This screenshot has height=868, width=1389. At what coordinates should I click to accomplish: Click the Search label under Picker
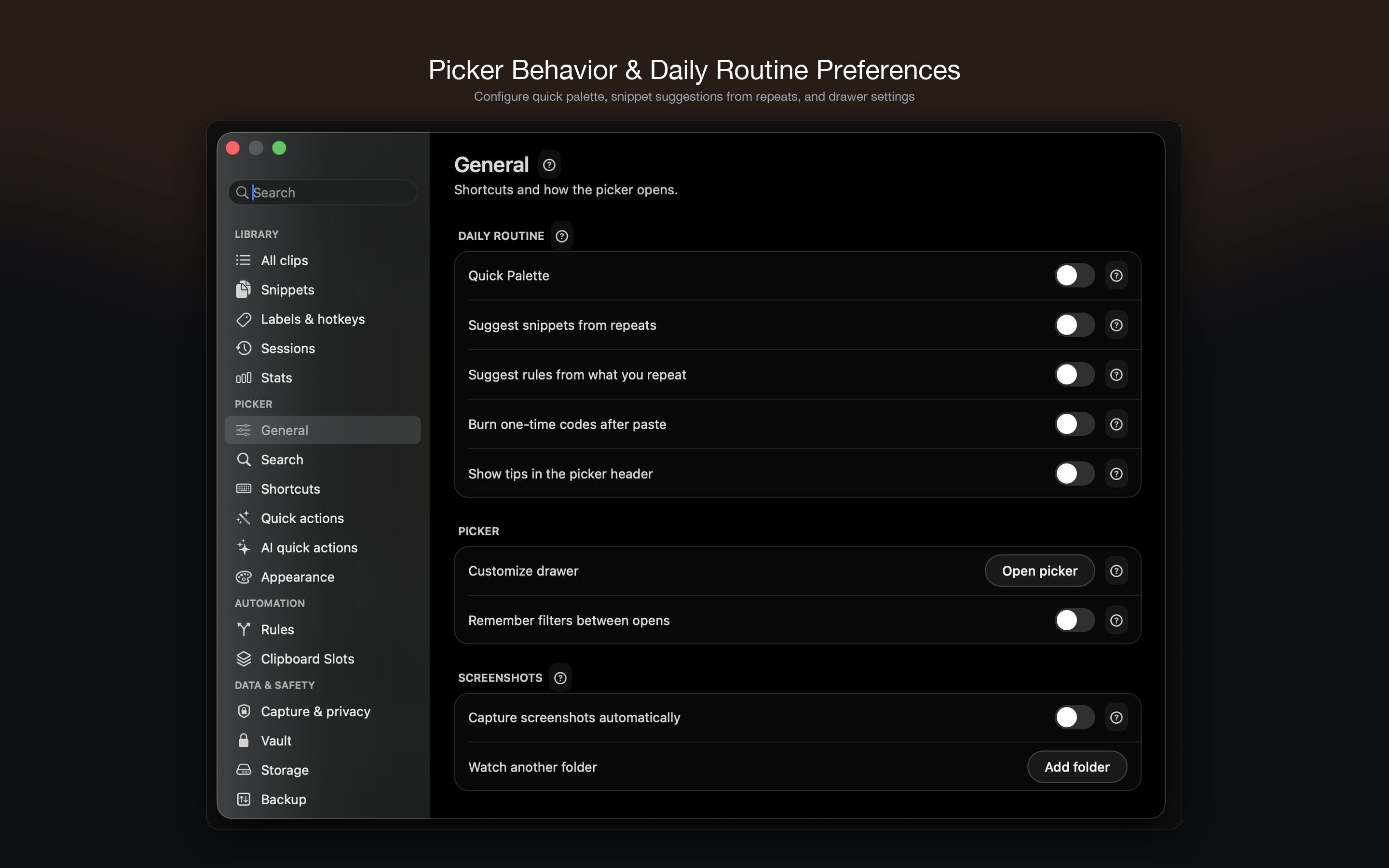(x=282, y=459)
